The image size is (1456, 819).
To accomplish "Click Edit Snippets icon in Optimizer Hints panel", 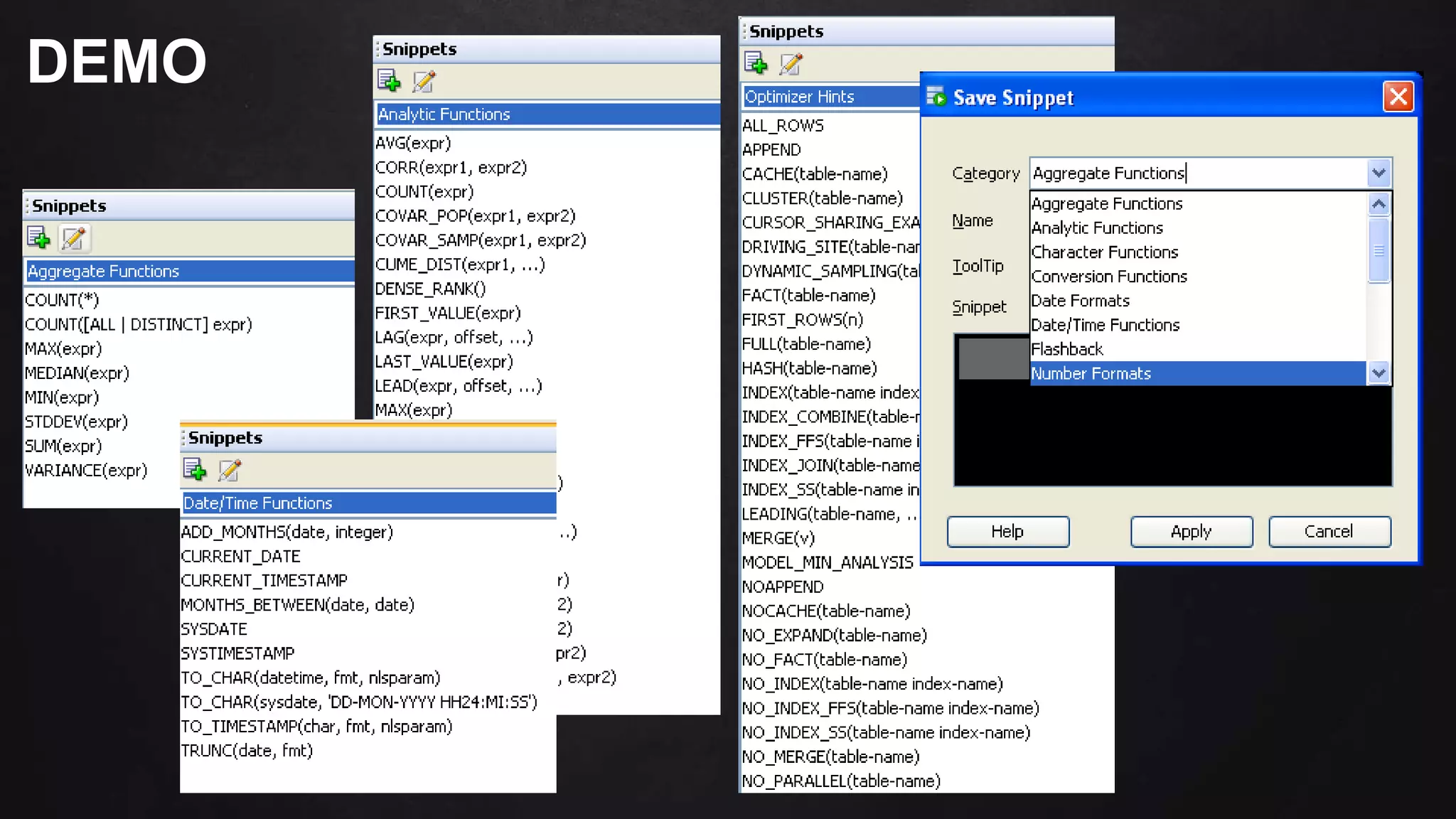I will [x=791, y=63].
